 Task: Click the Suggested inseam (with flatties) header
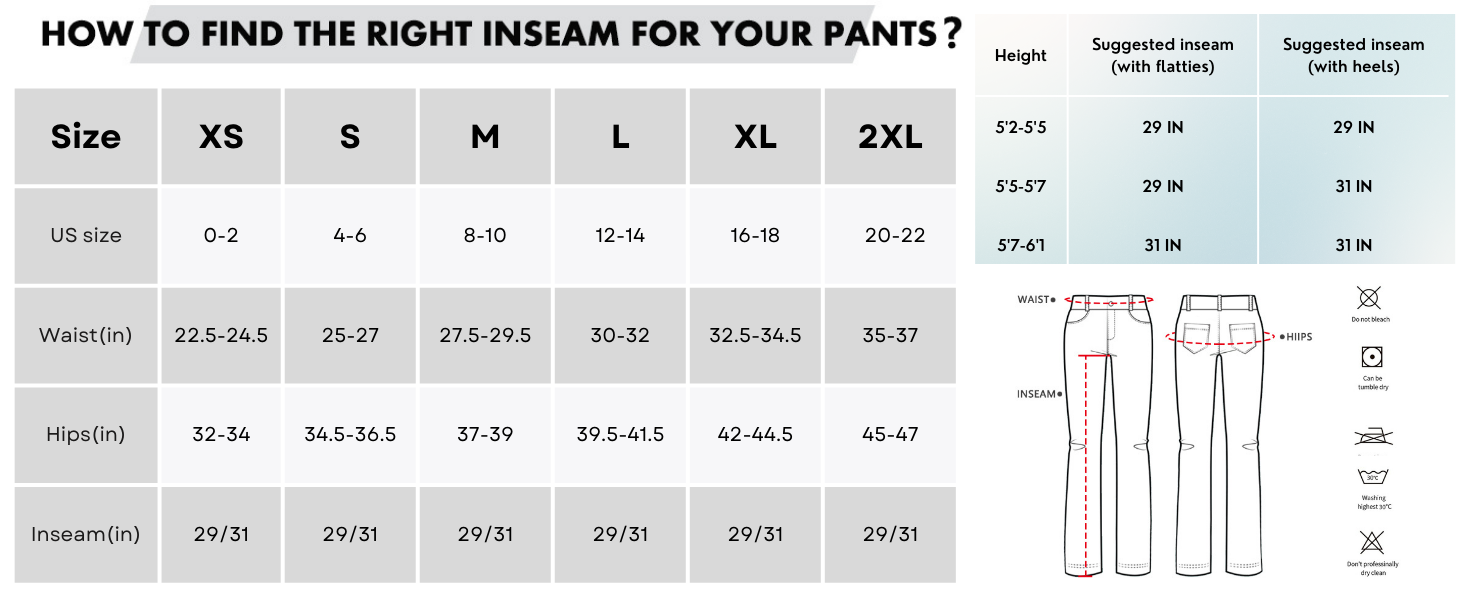1162,56
